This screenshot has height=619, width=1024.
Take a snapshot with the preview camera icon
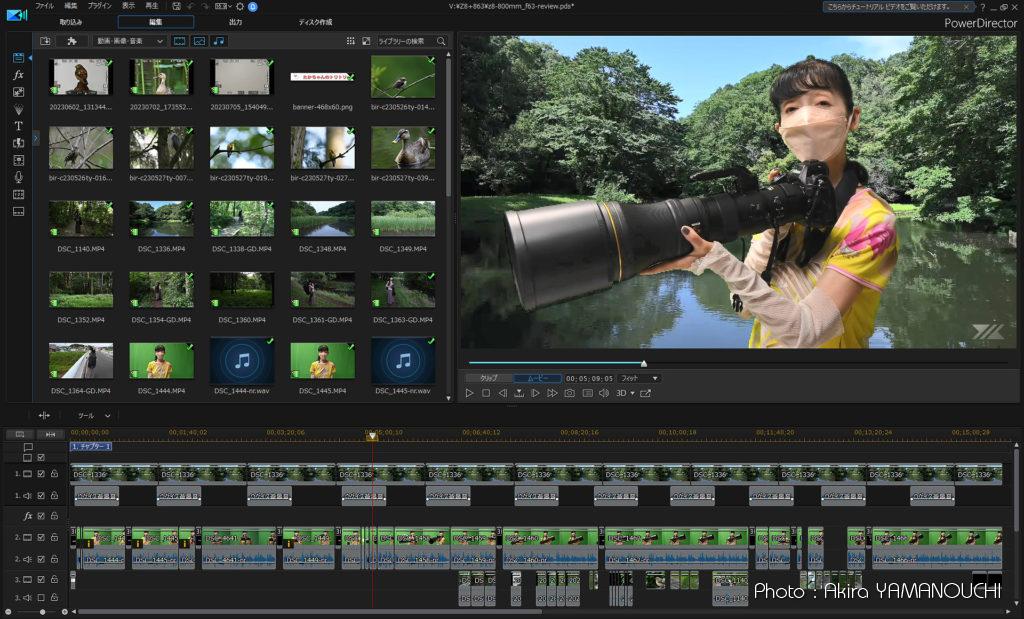(569, 393)
